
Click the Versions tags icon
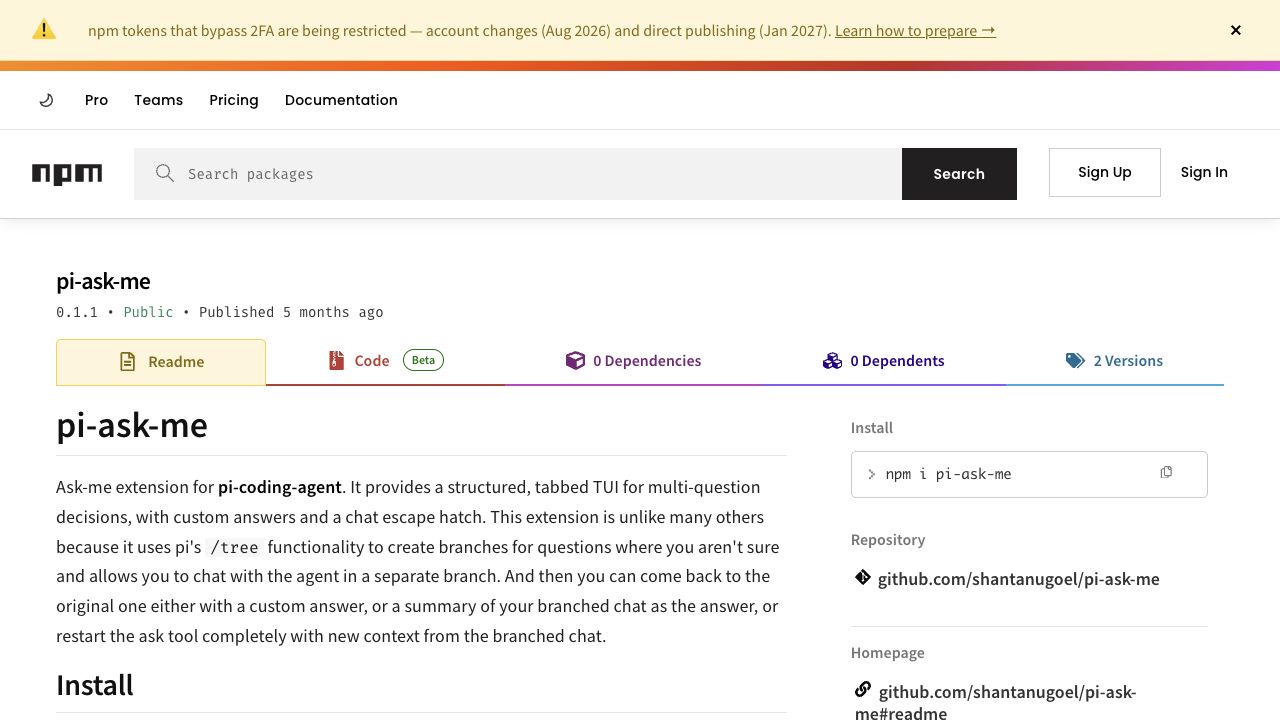pyautogui.click(x=1075, y=361)
